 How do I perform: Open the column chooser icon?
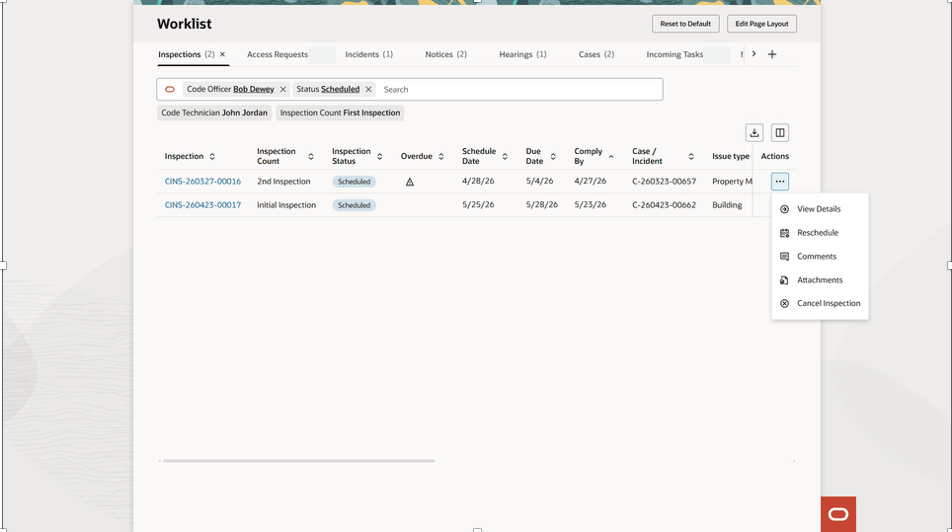[x=780, y=132]
